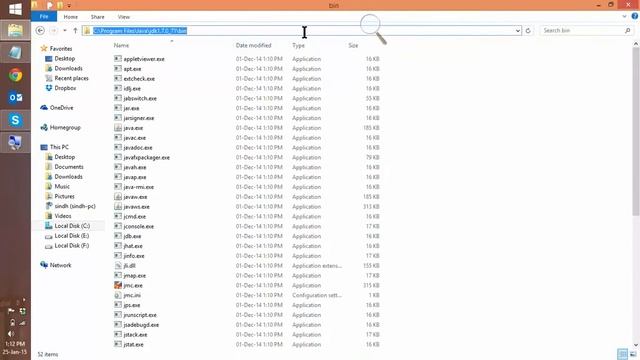Screen dimensions: 640x360
Task: Open the View ribbon tab
Action: (x=124, y=17)
